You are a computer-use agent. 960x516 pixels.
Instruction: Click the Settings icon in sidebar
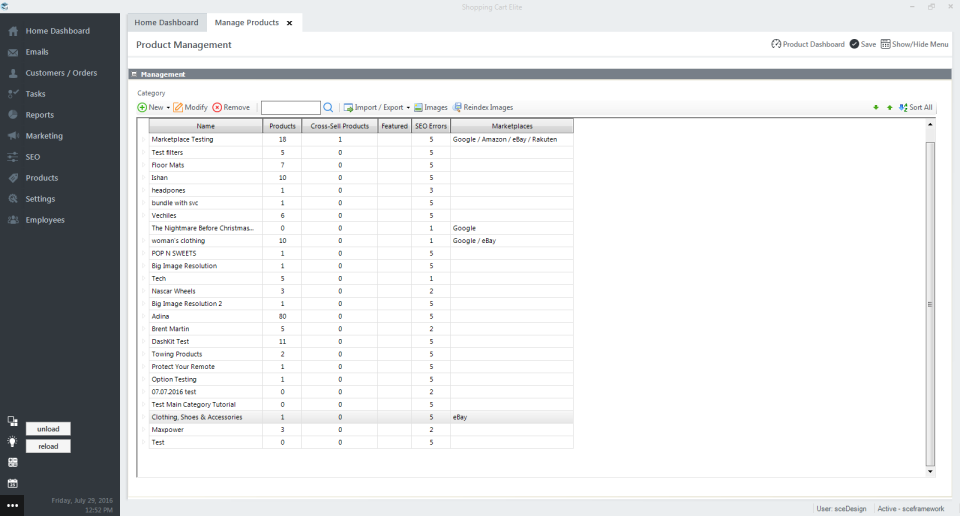coord(13,199)
